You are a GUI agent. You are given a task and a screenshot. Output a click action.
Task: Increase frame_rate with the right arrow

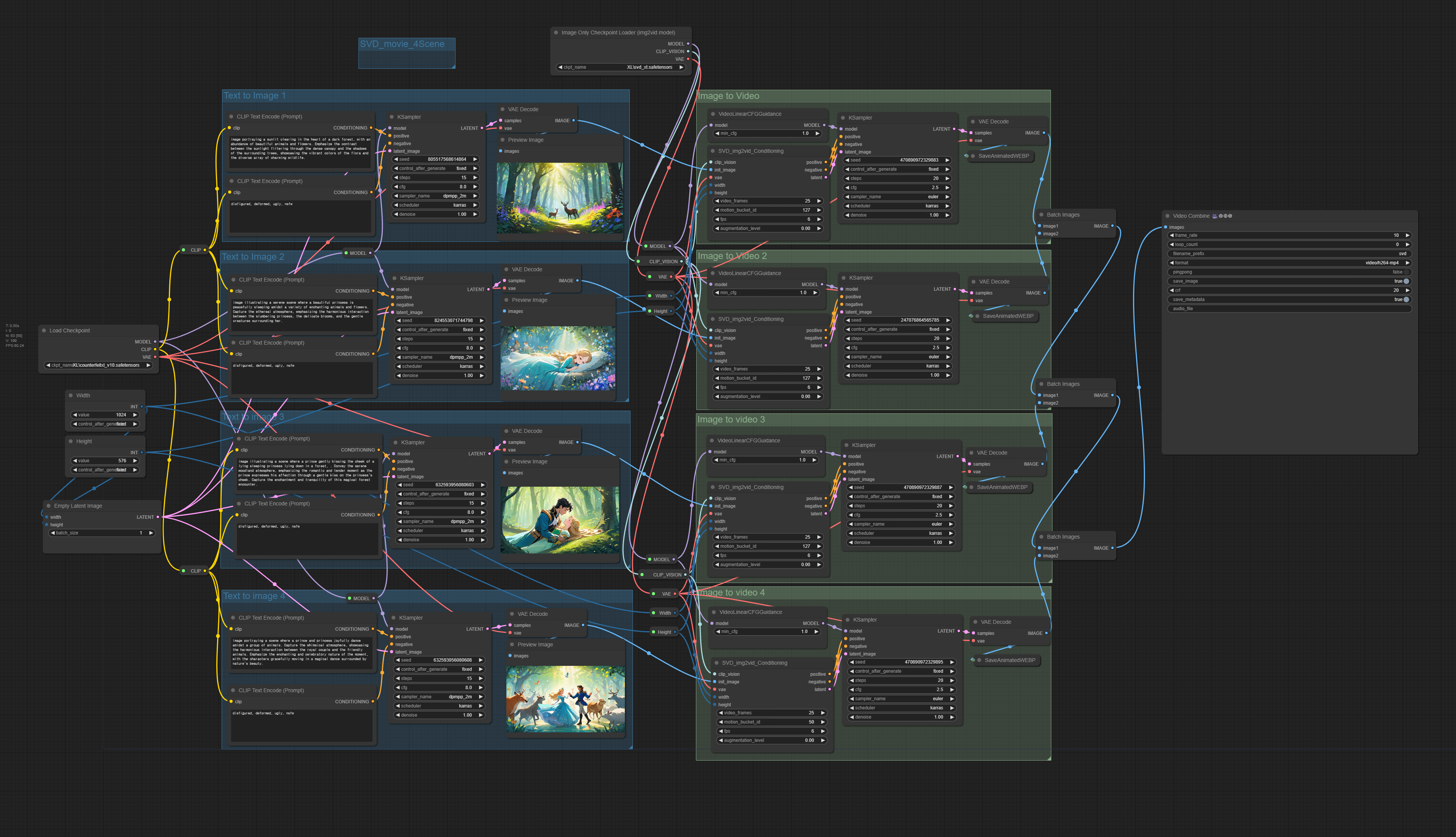coord(1407,235)
